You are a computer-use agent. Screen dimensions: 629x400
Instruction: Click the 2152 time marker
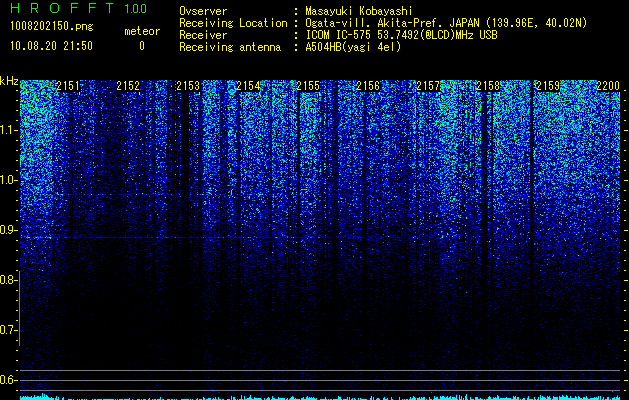[128, 86]
